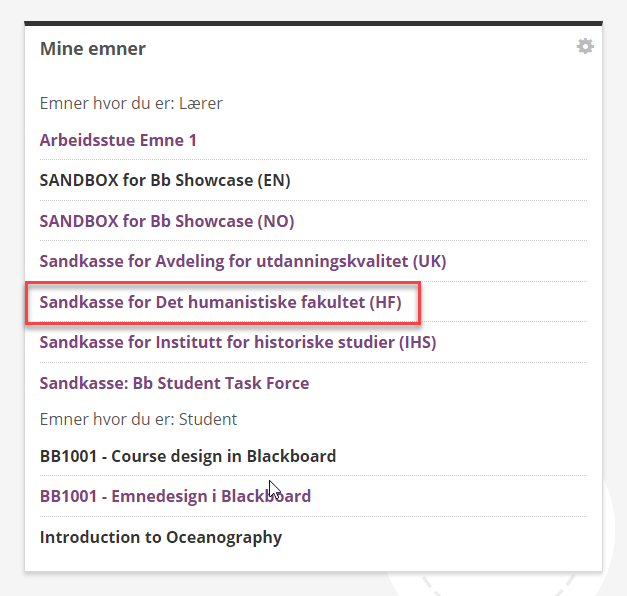Click the course highlighted with a red outline

pos(220,302)
